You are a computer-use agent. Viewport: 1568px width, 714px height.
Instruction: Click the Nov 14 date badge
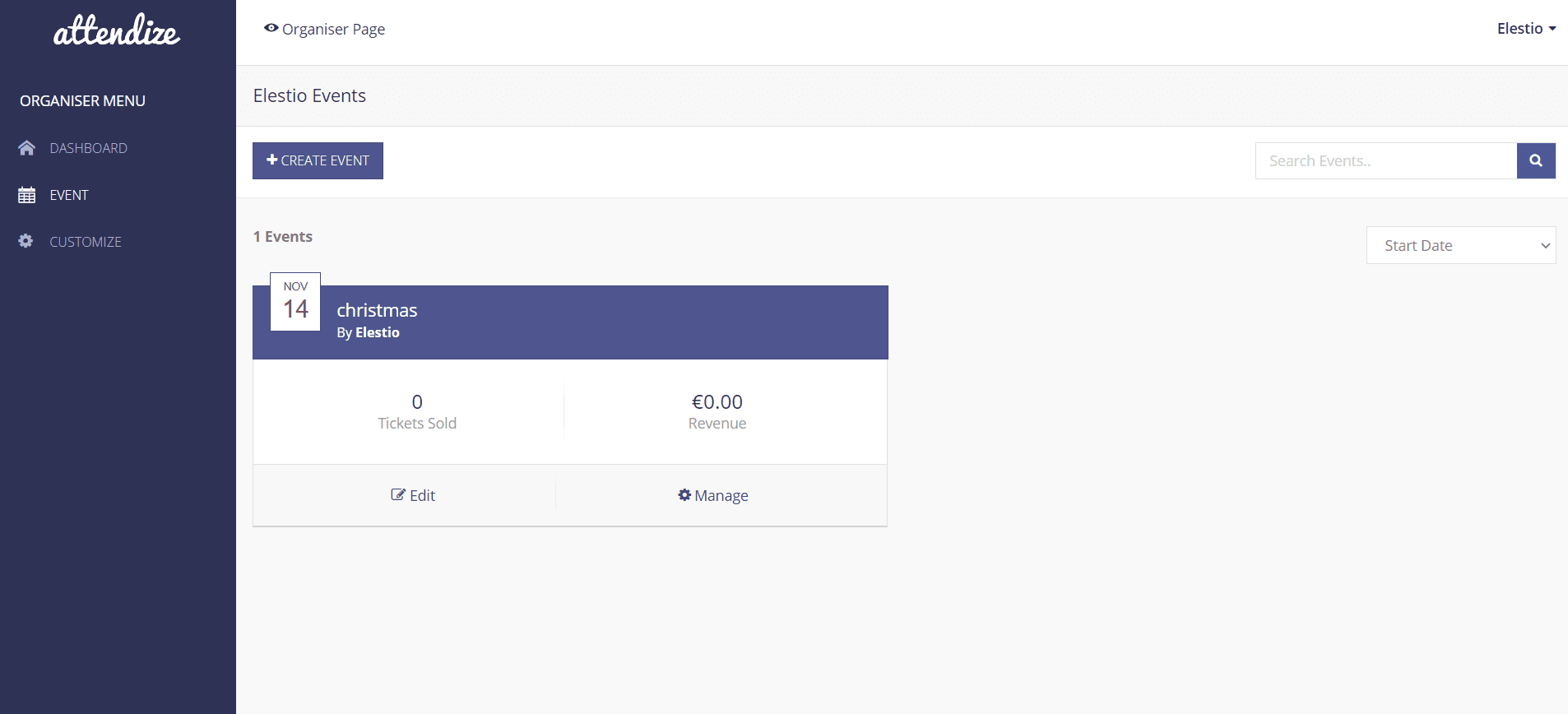tap(295, 302)
